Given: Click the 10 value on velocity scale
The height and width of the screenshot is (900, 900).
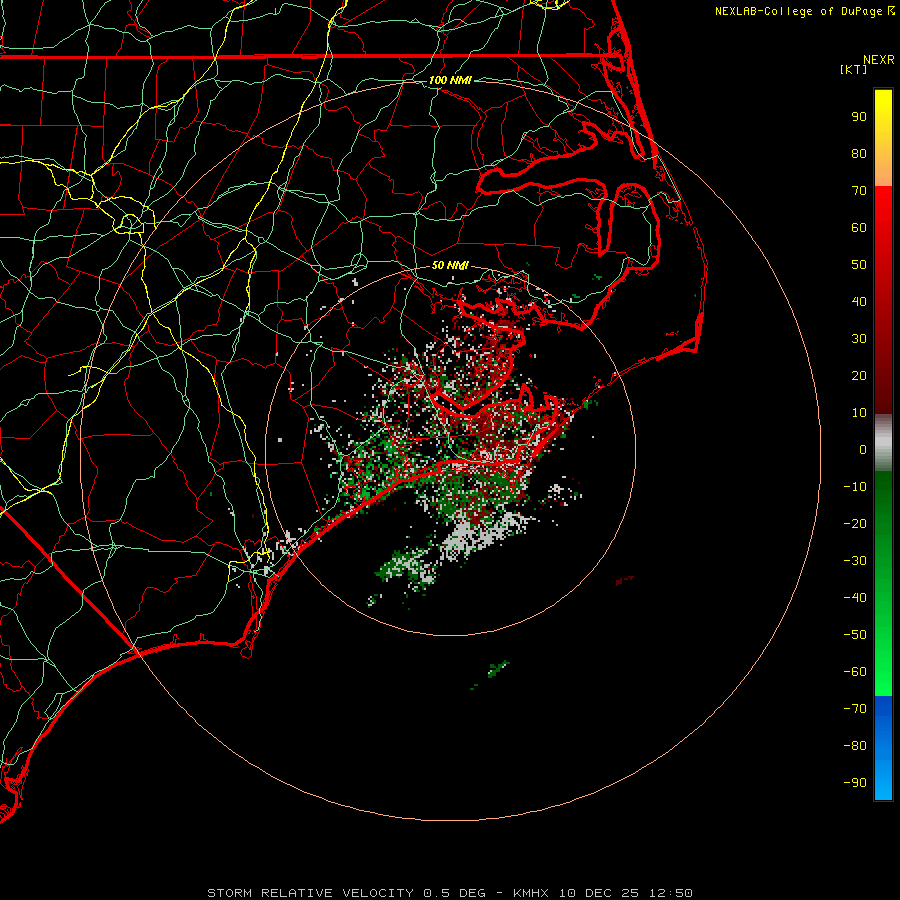Looking at the screenshot, I should pyautogui.click(x=859, y=413).
